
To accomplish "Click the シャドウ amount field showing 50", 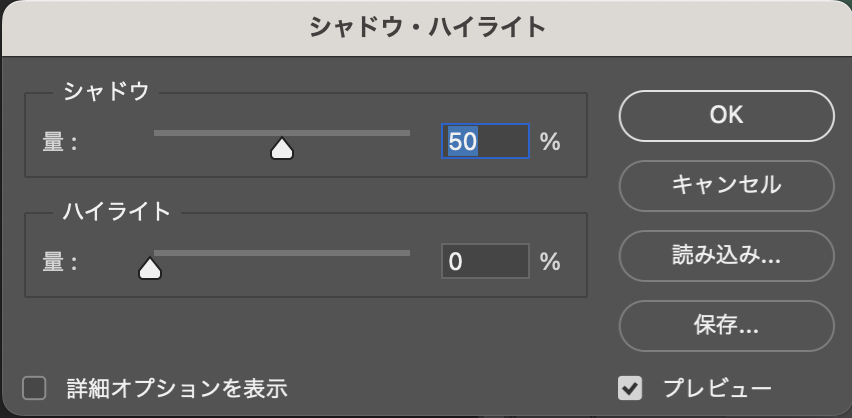I will pyautogui.click(x=485, y=142).
